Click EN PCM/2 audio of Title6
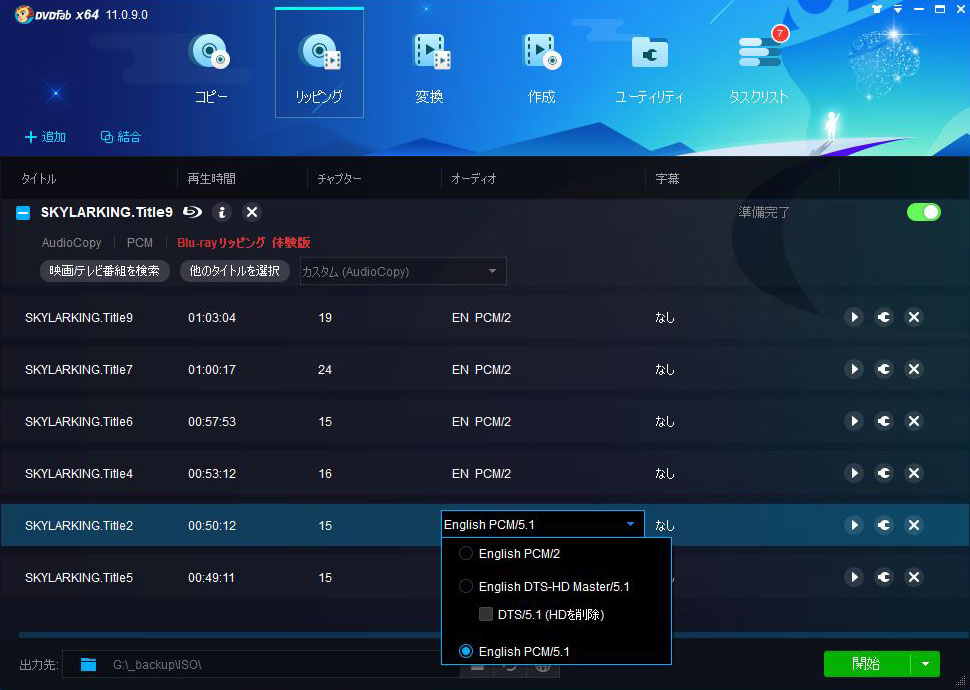970x690 pixels. click(x=481, y=421)
